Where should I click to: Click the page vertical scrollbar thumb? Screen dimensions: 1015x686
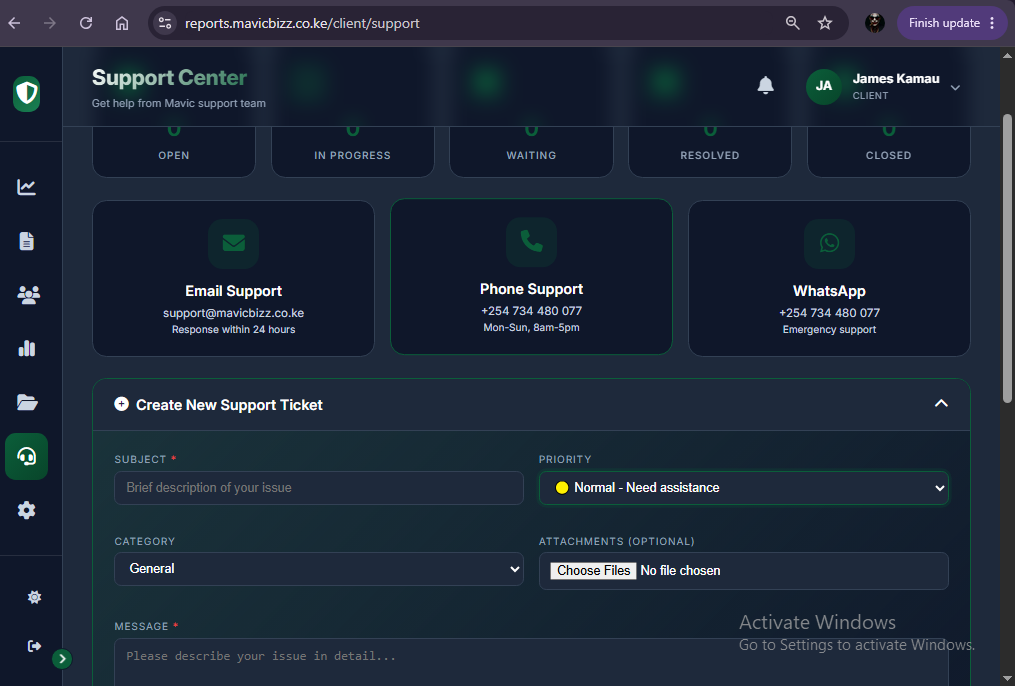[x=1007, y=259]
